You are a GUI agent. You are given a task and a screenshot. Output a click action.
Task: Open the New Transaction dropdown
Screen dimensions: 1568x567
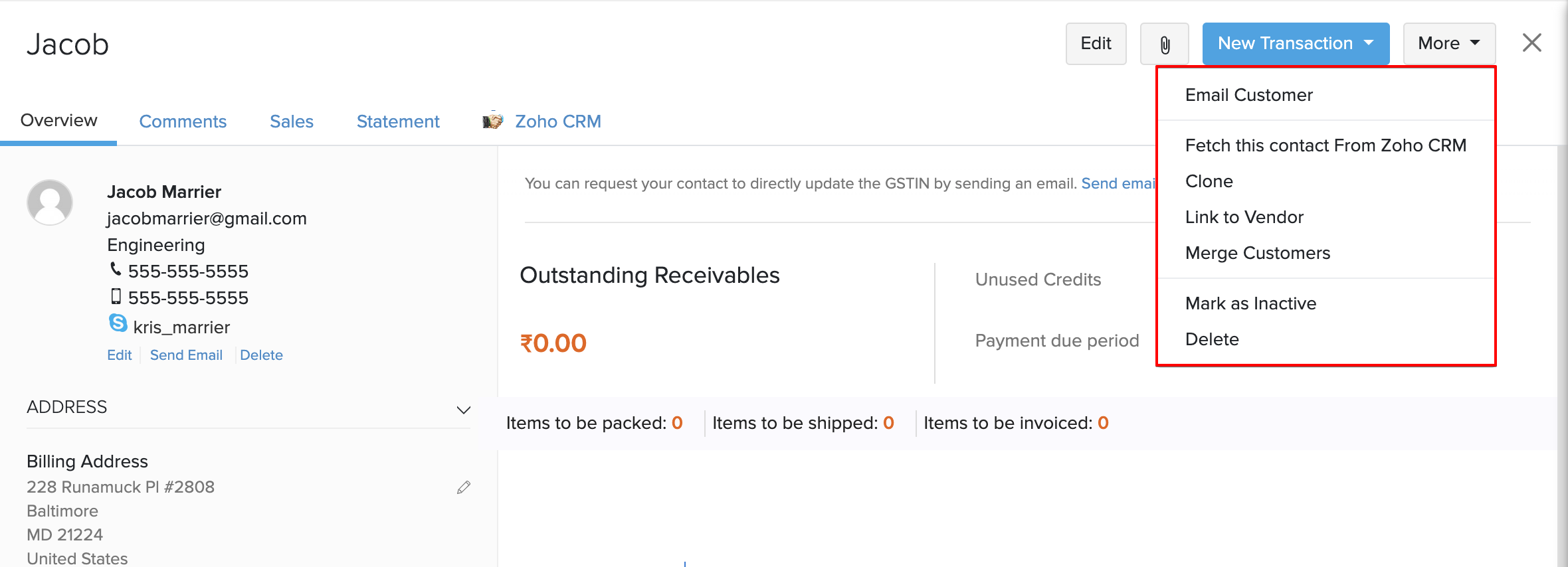coord(1294,43)
